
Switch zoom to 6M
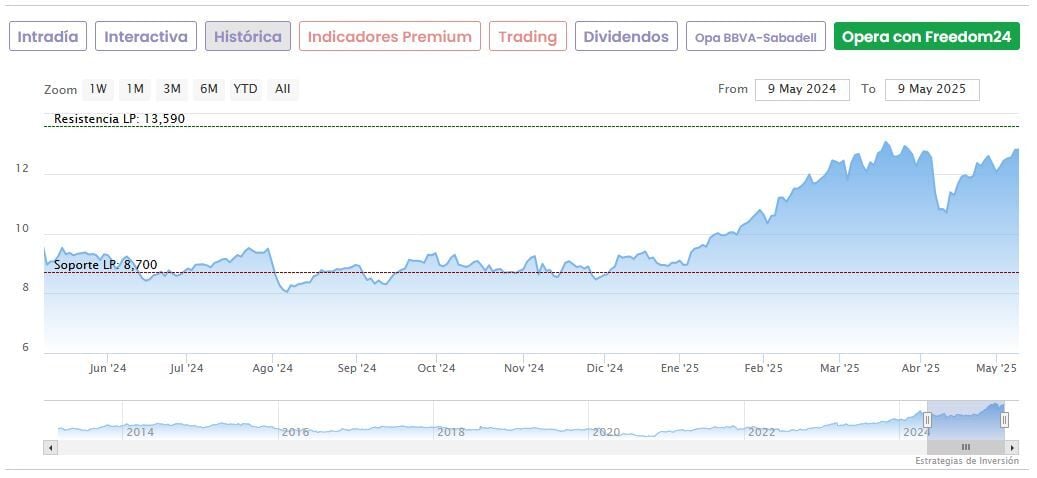click(x=208, y=89)
